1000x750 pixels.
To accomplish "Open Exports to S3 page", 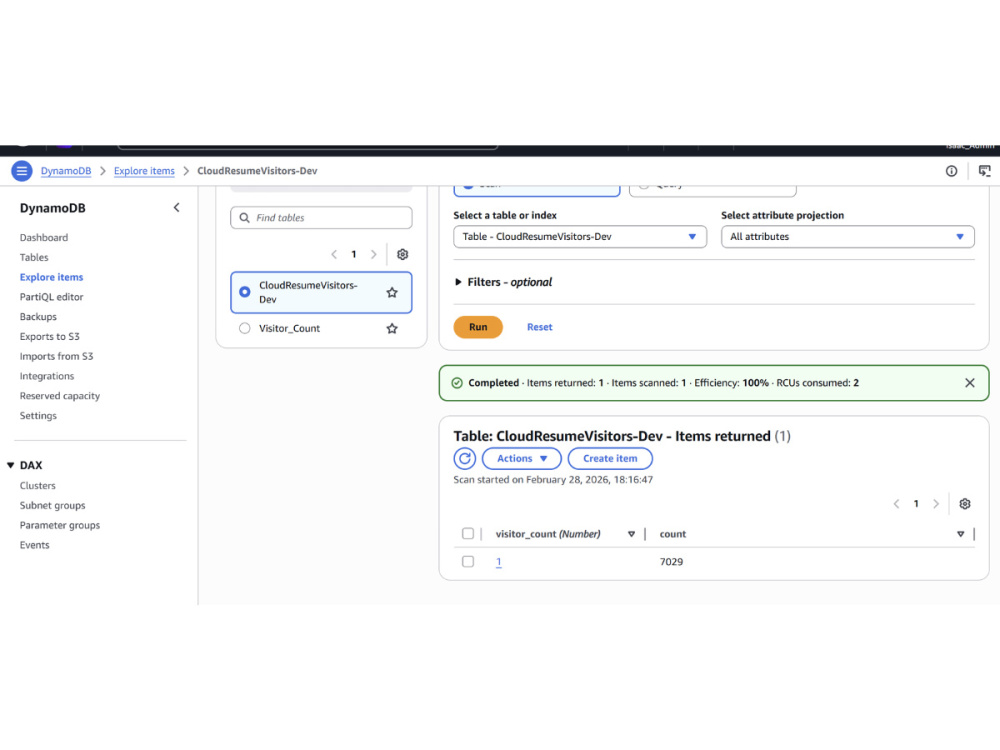I will [x=50, y=337].
